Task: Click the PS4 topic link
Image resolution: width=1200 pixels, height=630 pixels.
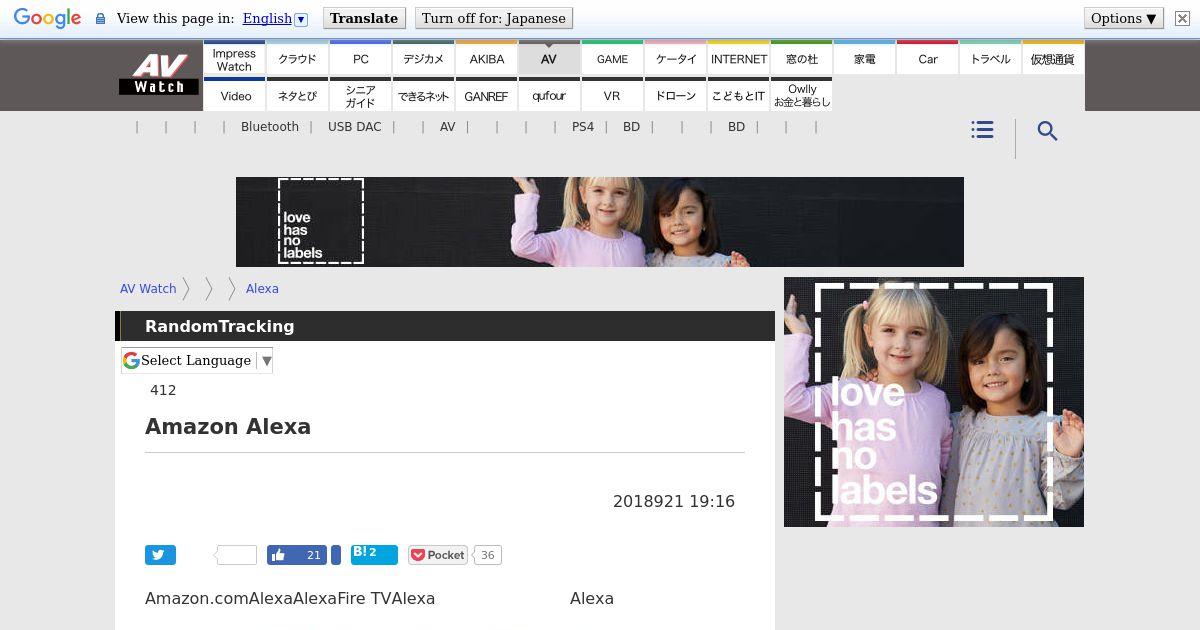Action: tap(583, 127)
